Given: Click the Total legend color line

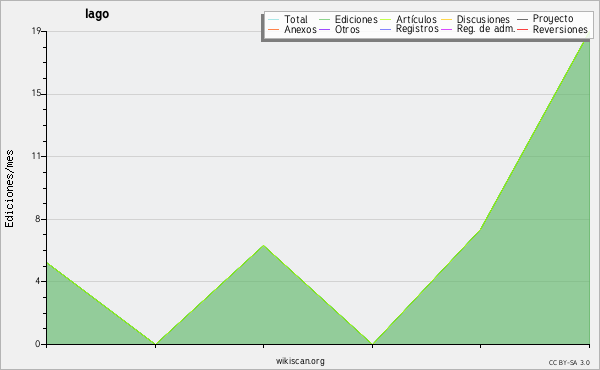Looking at the screenshot, I should (274, 20).
